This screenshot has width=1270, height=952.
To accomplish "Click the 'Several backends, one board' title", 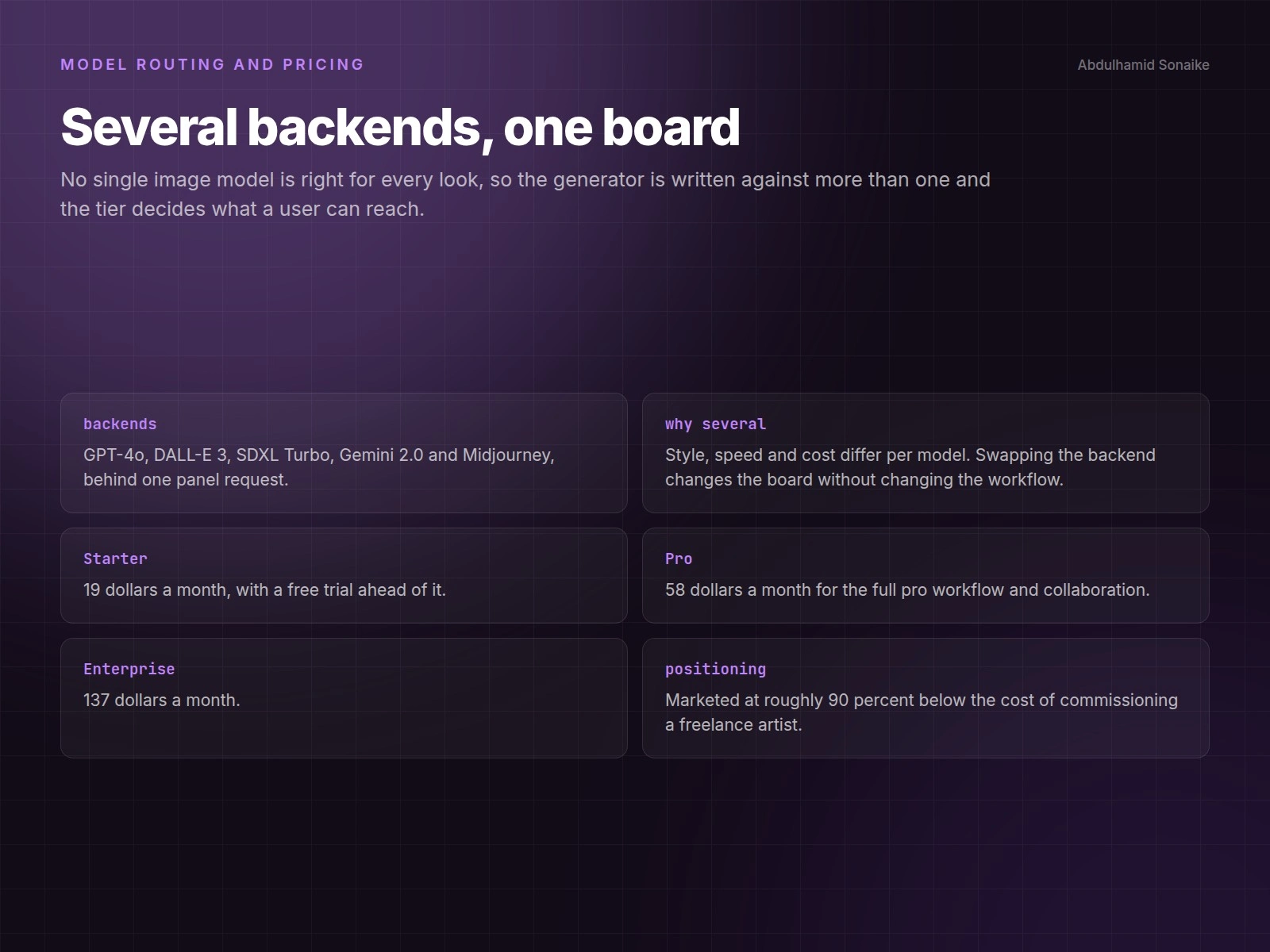I will click(x=400, y=127).
